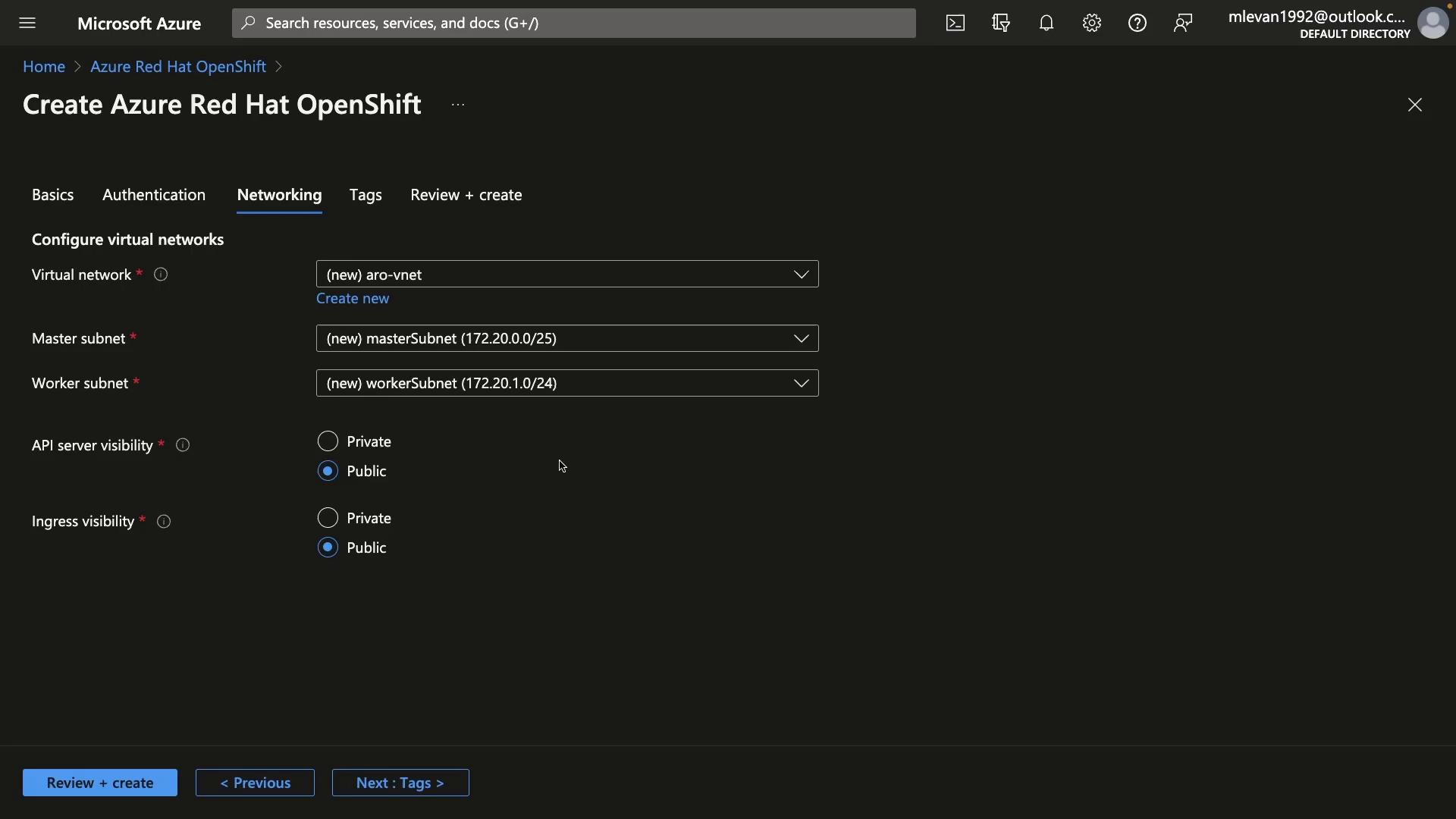
Task: Open Directories and subscriptions filter icon
Action: 1001,23
